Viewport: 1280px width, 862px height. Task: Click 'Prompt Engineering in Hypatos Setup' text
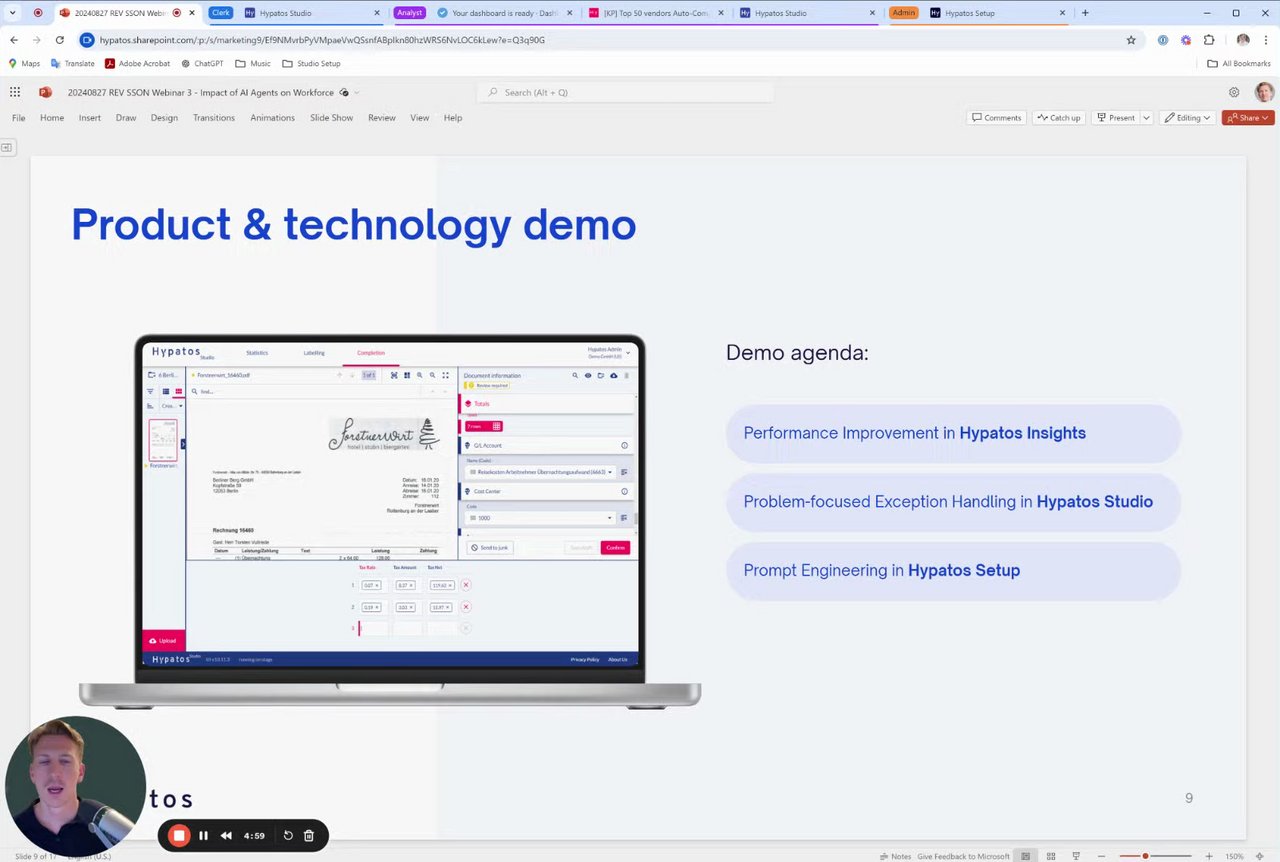tap(881, 570)
